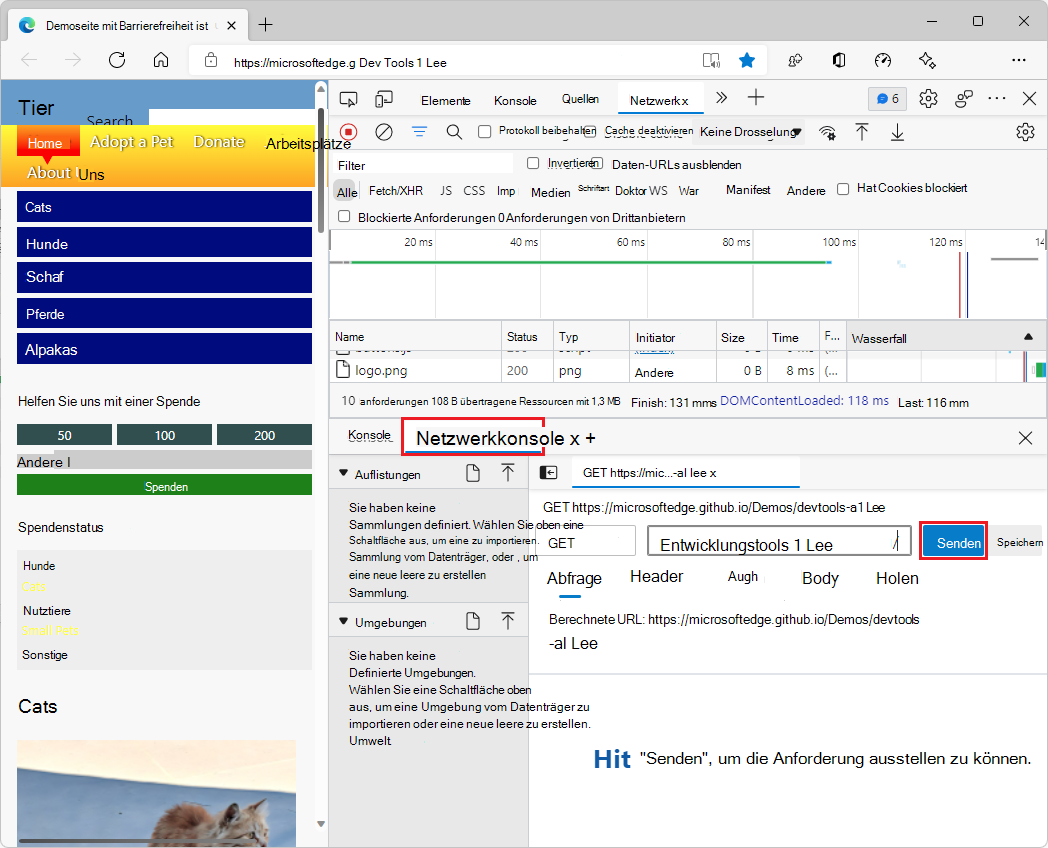This screenshot has width=1048, height=848.
Task: Enable the Protokoll beibehalten checkbox
Action: pos(485,131)
